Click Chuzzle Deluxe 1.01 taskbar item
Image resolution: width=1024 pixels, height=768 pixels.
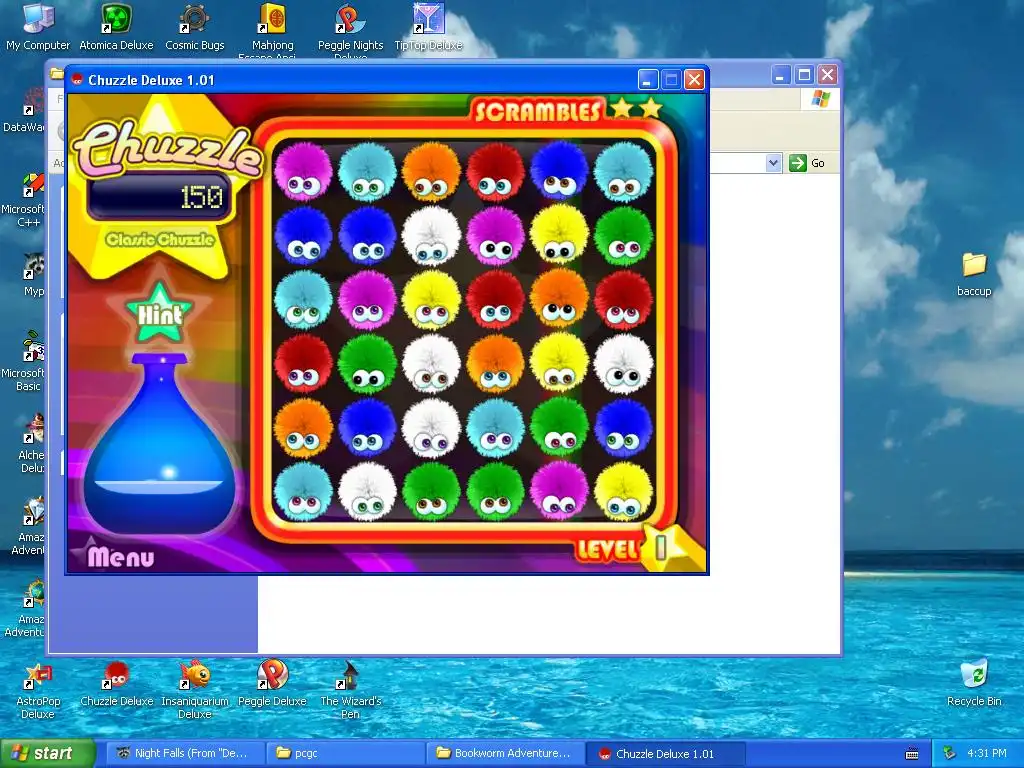(x=665, y=753)
